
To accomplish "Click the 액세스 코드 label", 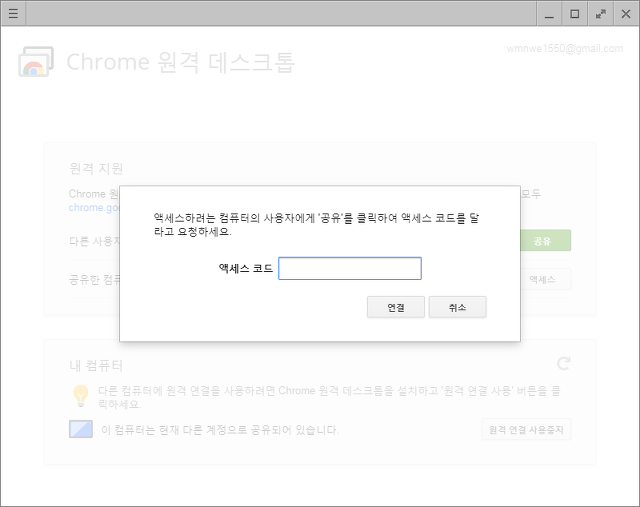I will click(x=246, y=268).
